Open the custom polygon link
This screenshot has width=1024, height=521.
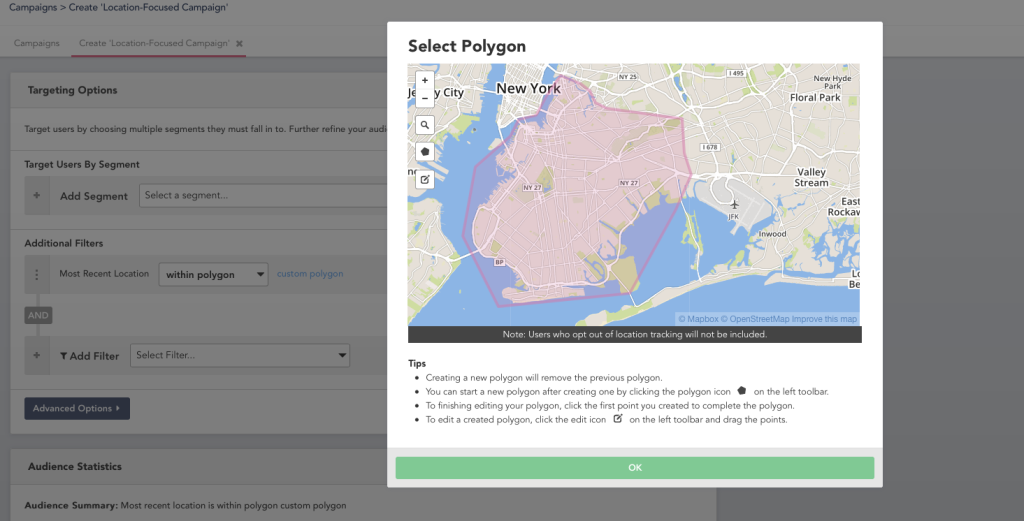310,274
